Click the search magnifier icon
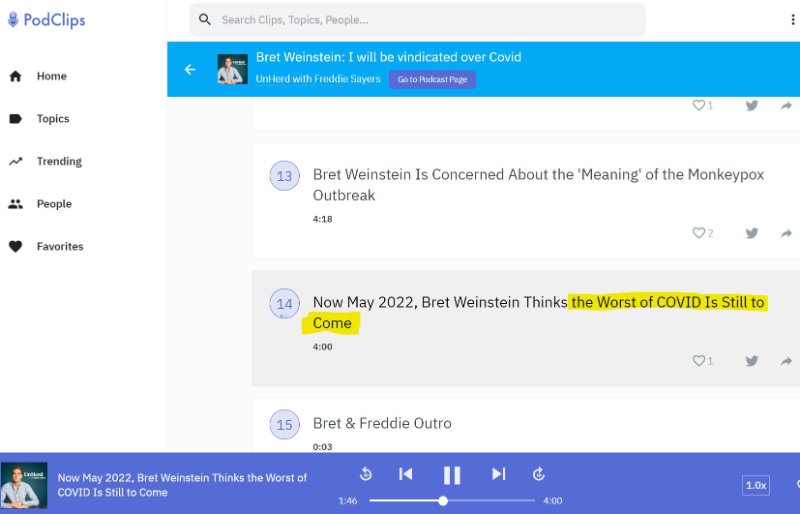The width and height of the screenshot is (800, 514). click(x=205, y=20)
